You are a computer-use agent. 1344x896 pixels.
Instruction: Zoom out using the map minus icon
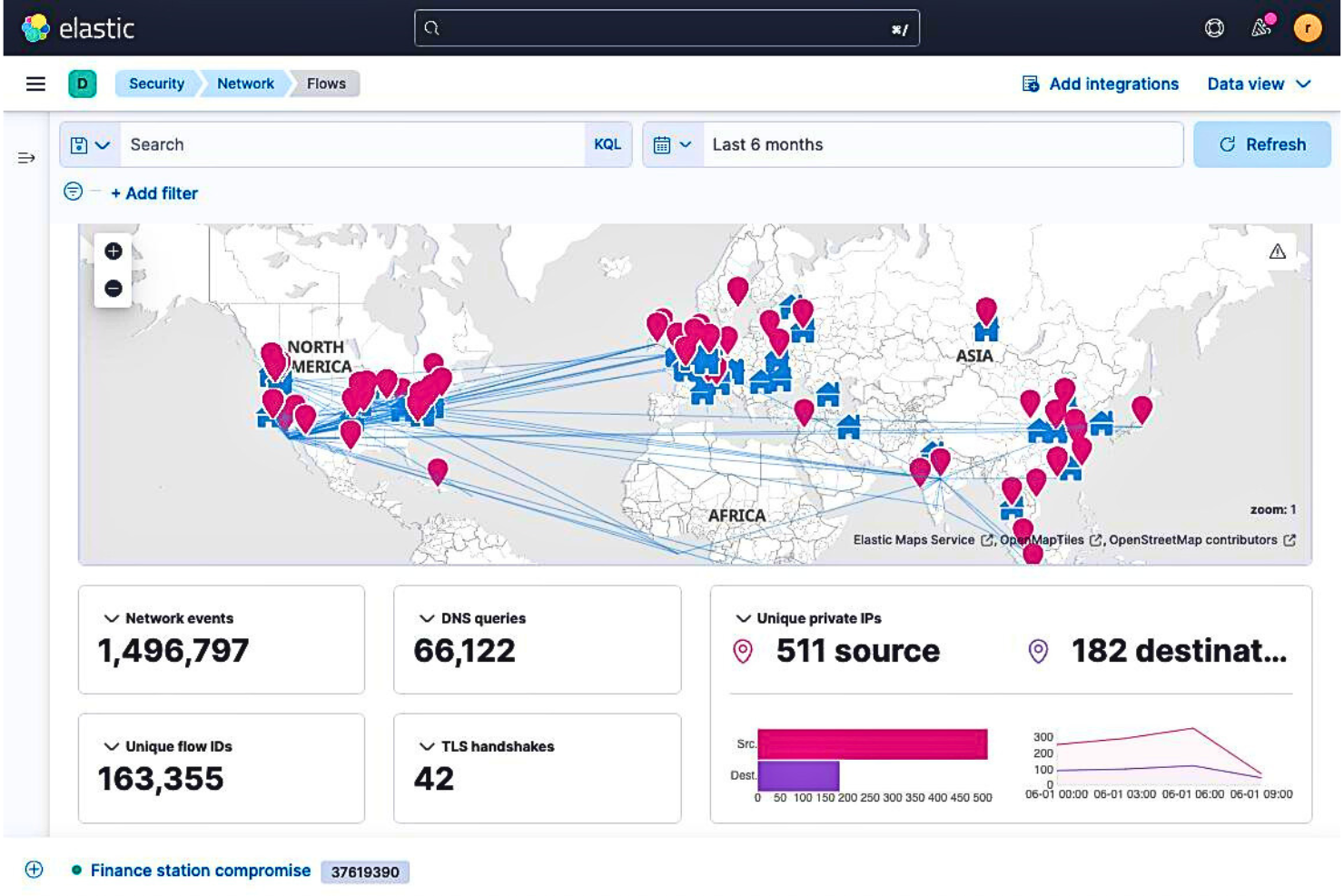pos(113,289)
